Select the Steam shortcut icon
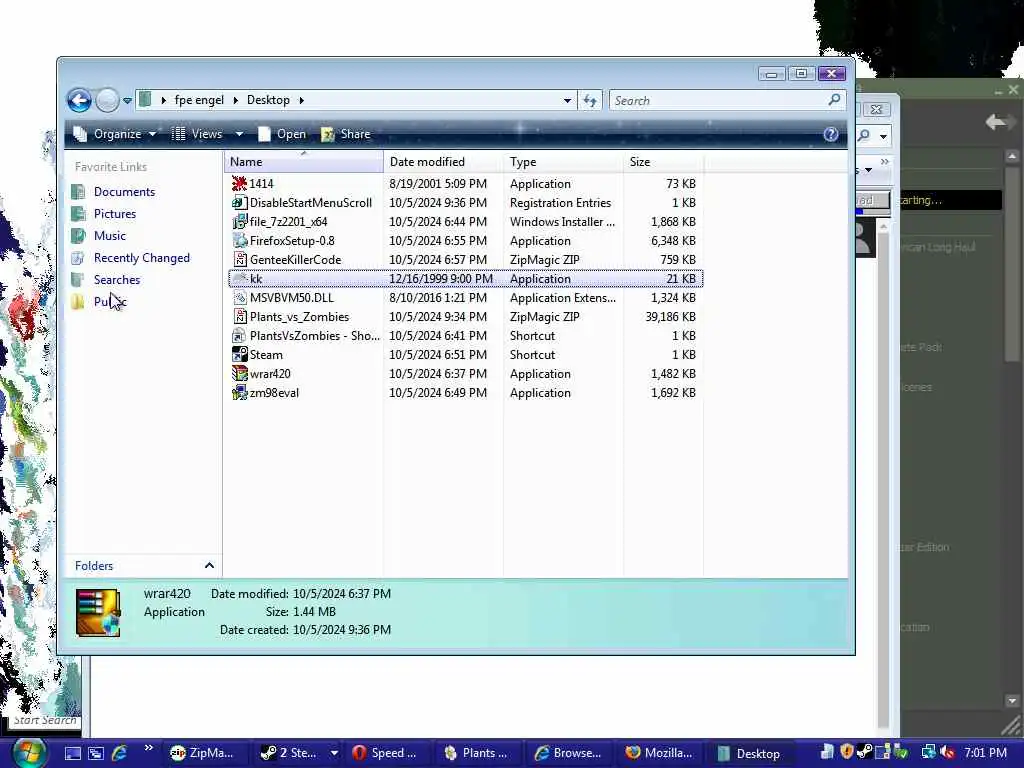Screen dimensions: 1024x768 (x=240, y=355)
